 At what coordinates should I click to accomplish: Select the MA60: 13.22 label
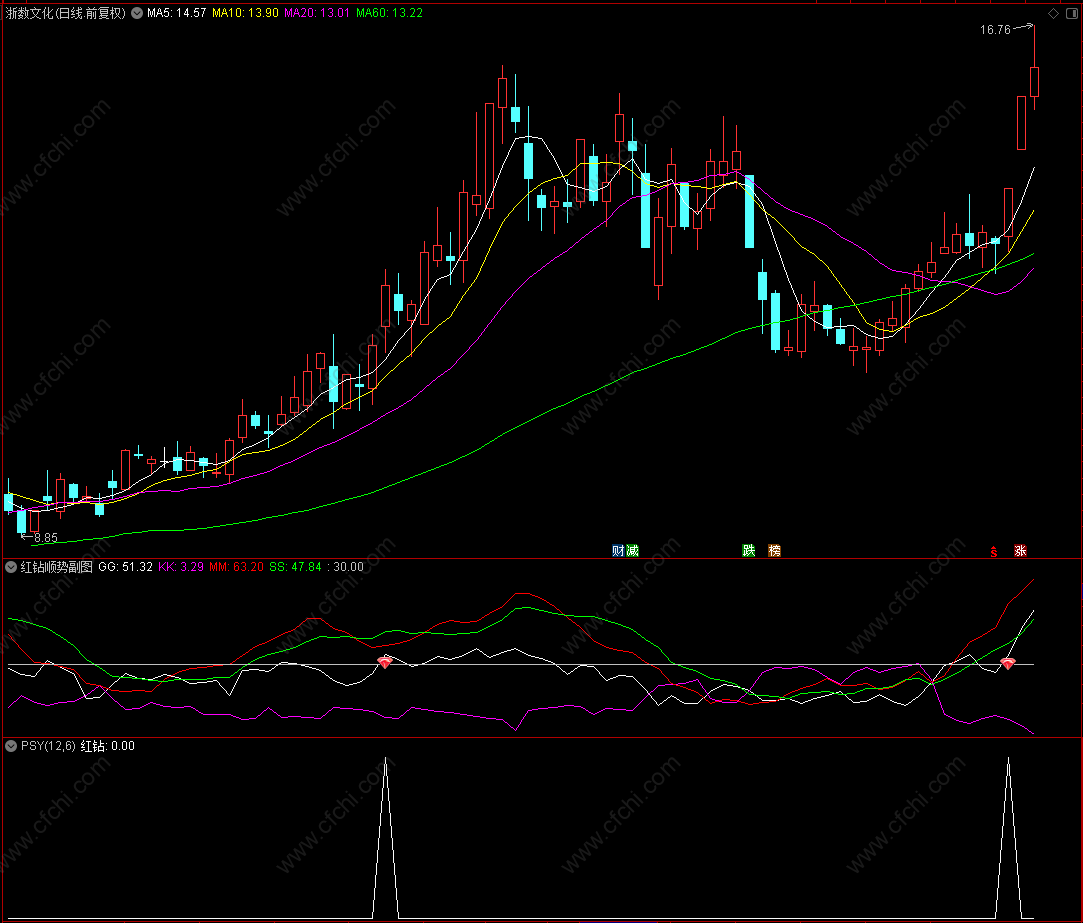coord(390,13)
